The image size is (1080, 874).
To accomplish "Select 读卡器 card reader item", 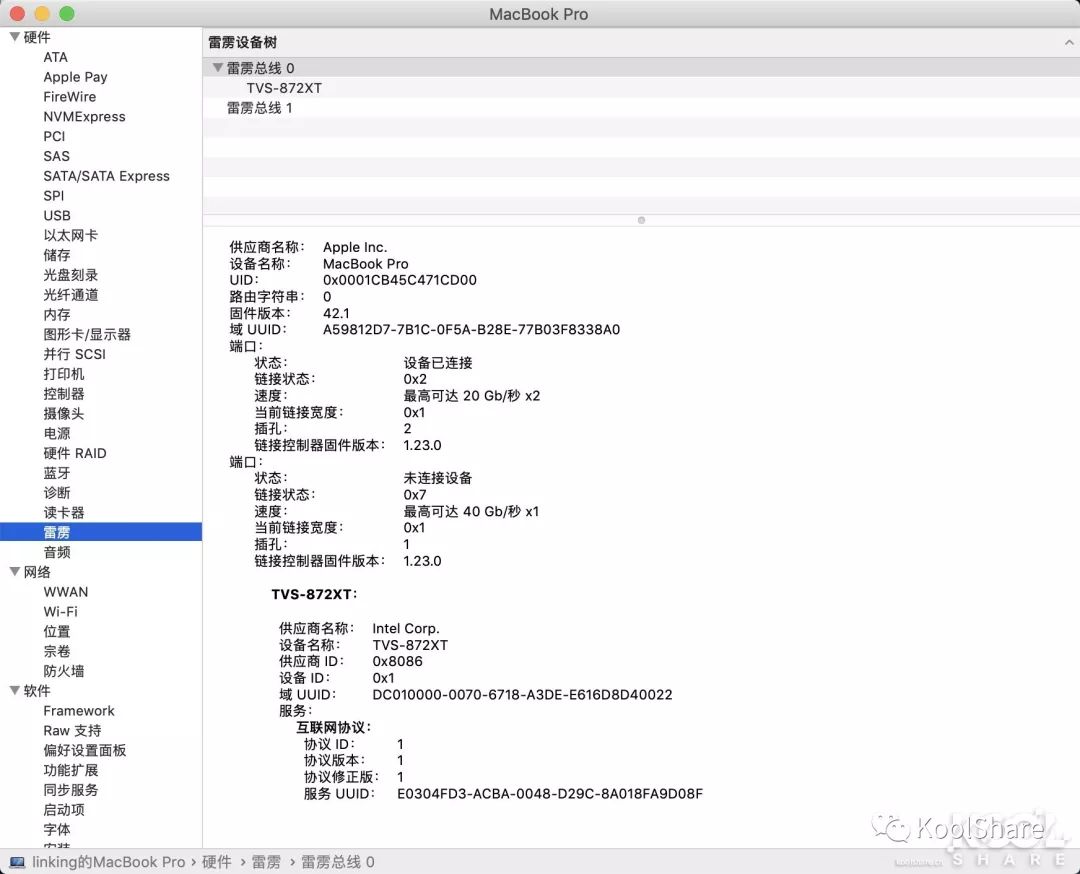I will [63, 512].
